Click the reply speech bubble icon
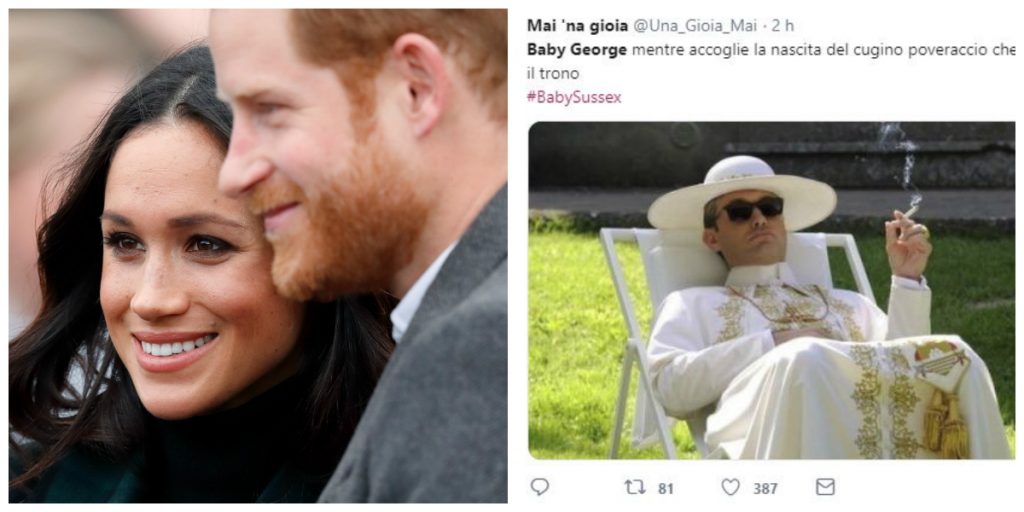Screen dimensions: 1024x512 (x=539, y=487)
